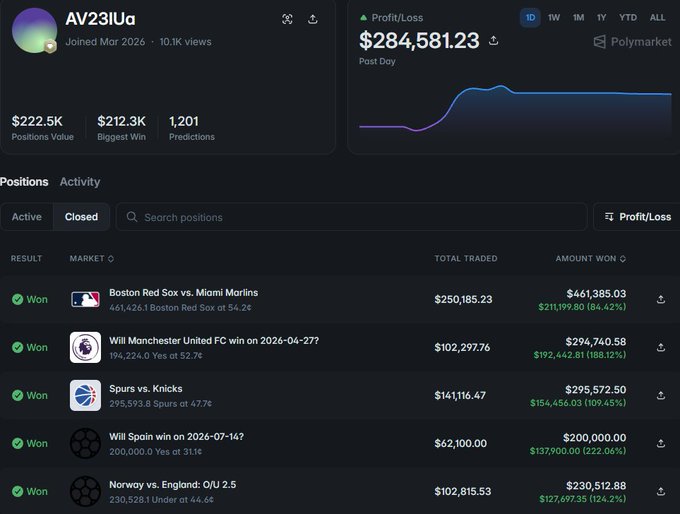The width and height of the screenshot is (680, 514).
Task: Click the RESULT column header
Action: (x=26, y=259)
